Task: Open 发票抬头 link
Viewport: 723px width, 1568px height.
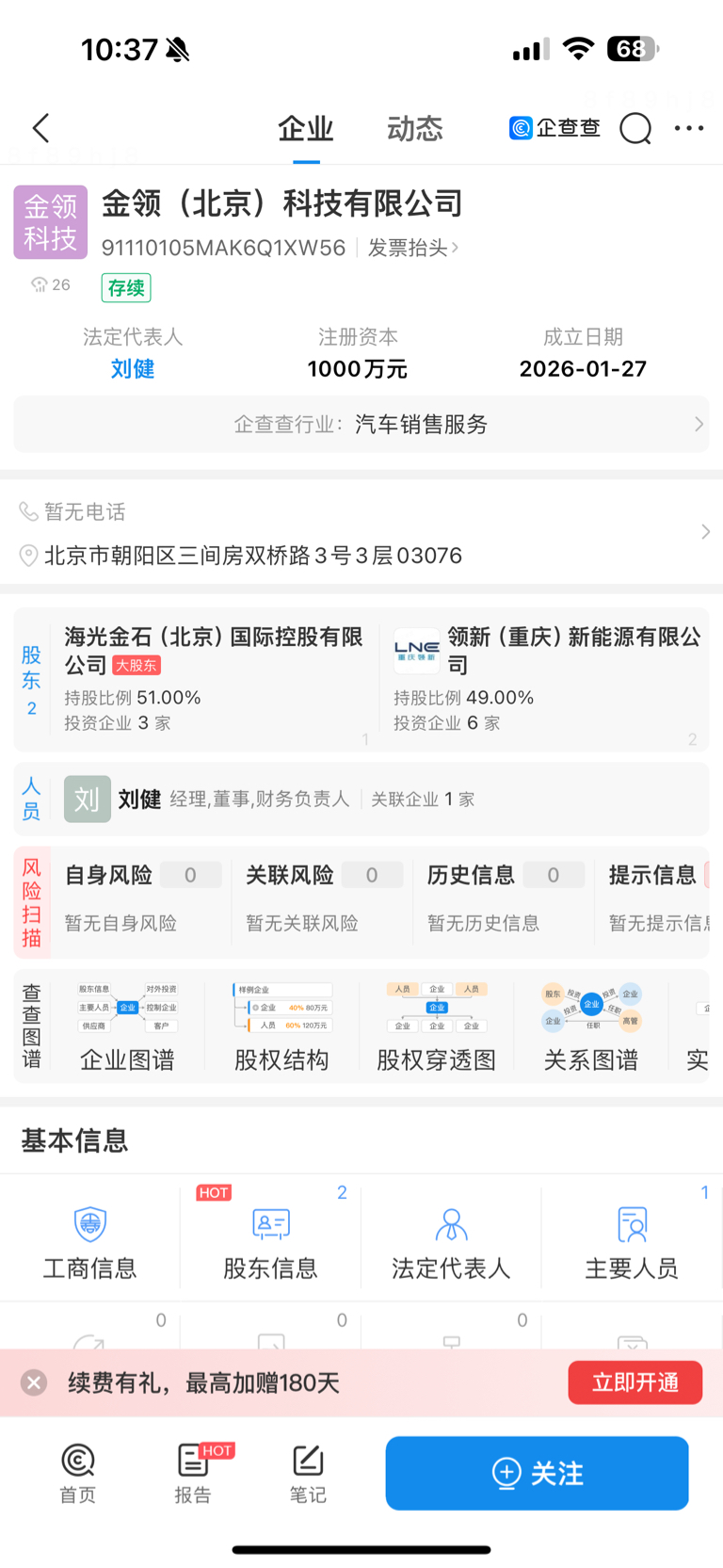Action: click(412, 248)
